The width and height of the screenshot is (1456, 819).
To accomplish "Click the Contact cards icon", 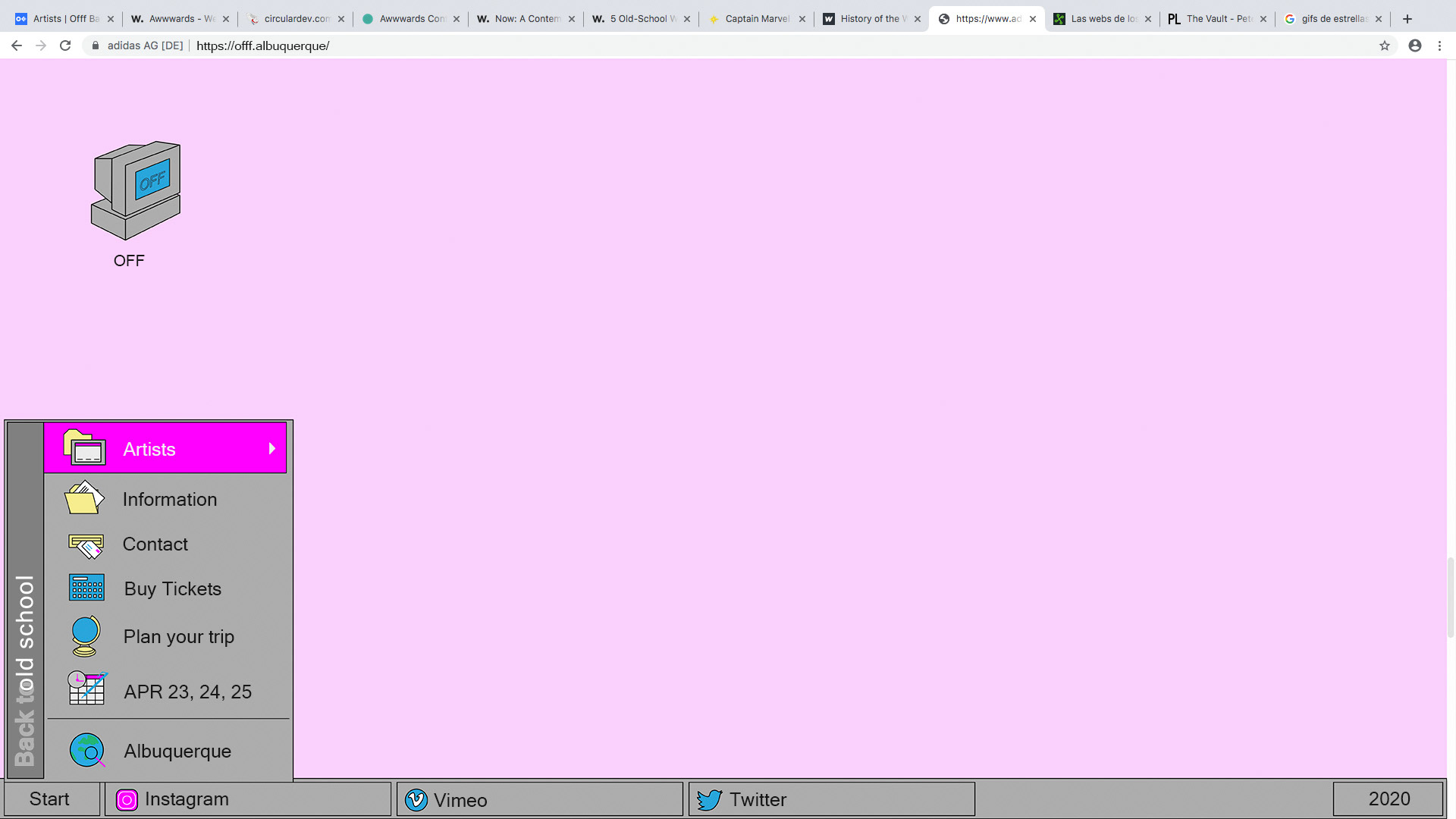I will tap(86, 544).
